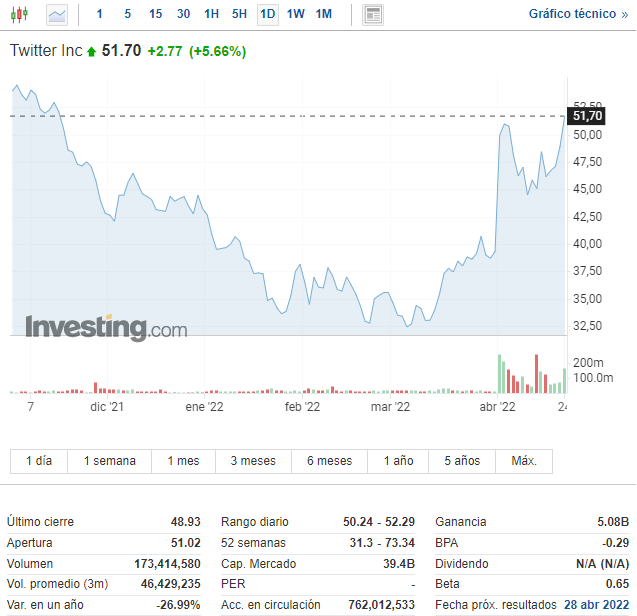Viewport: 637px width, 616px height.
Task: Show the 1 día time range
Action: point(38,461)
